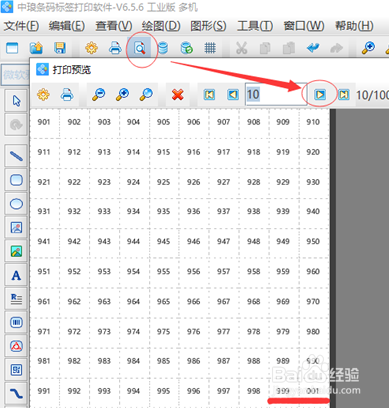Click the database refresh icon
Image resolution: width=389 pixels, height=408 pixels.
point(186,48)
